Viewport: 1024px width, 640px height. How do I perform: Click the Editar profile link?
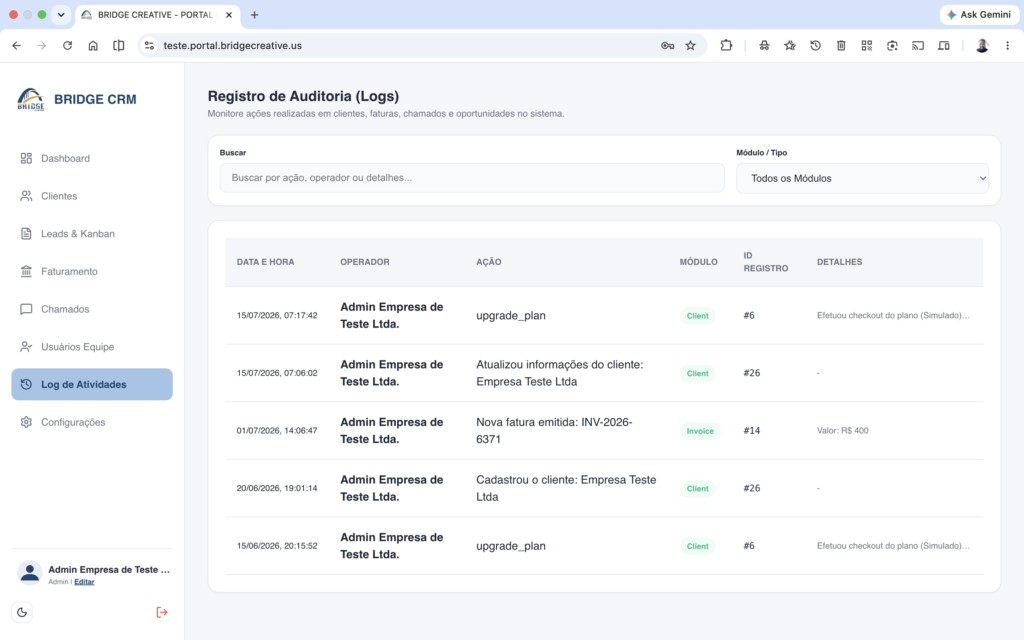84,582
